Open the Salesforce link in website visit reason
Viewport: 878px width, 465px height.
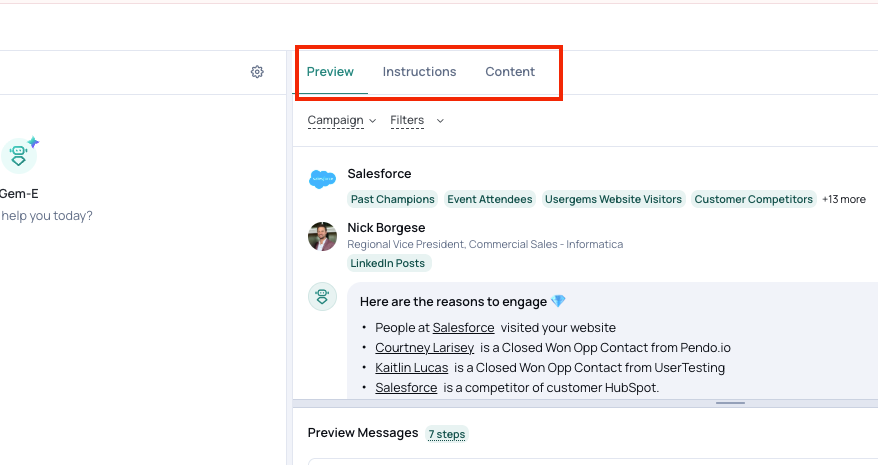pyautogui.click(x=464, y=328)
